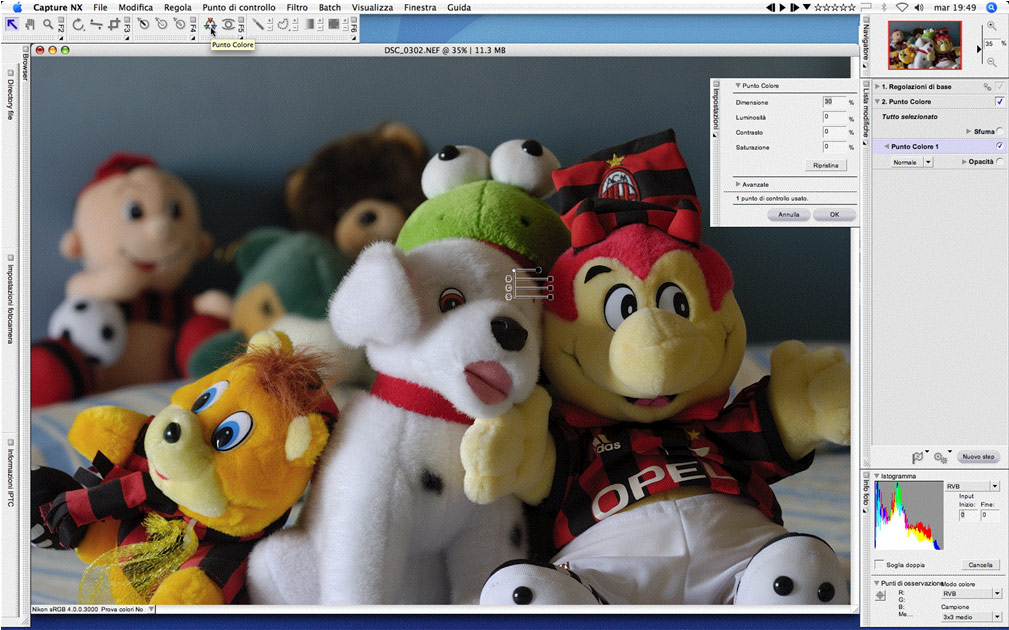Viewport: 1009px width, 630px height.
Task: Zoom out using the Navigatore magnifier minus
Action: pos(992,62)
